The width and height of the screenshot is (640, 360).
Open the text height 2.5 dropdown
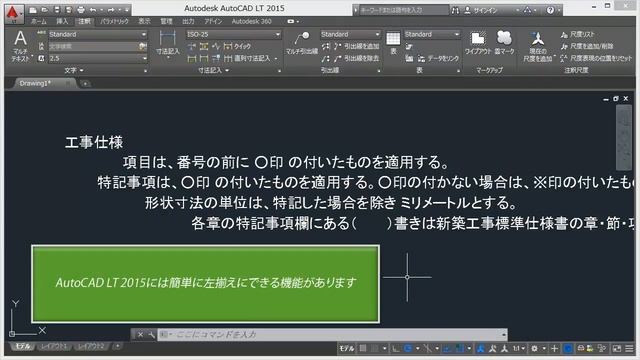tap(98, 58)
